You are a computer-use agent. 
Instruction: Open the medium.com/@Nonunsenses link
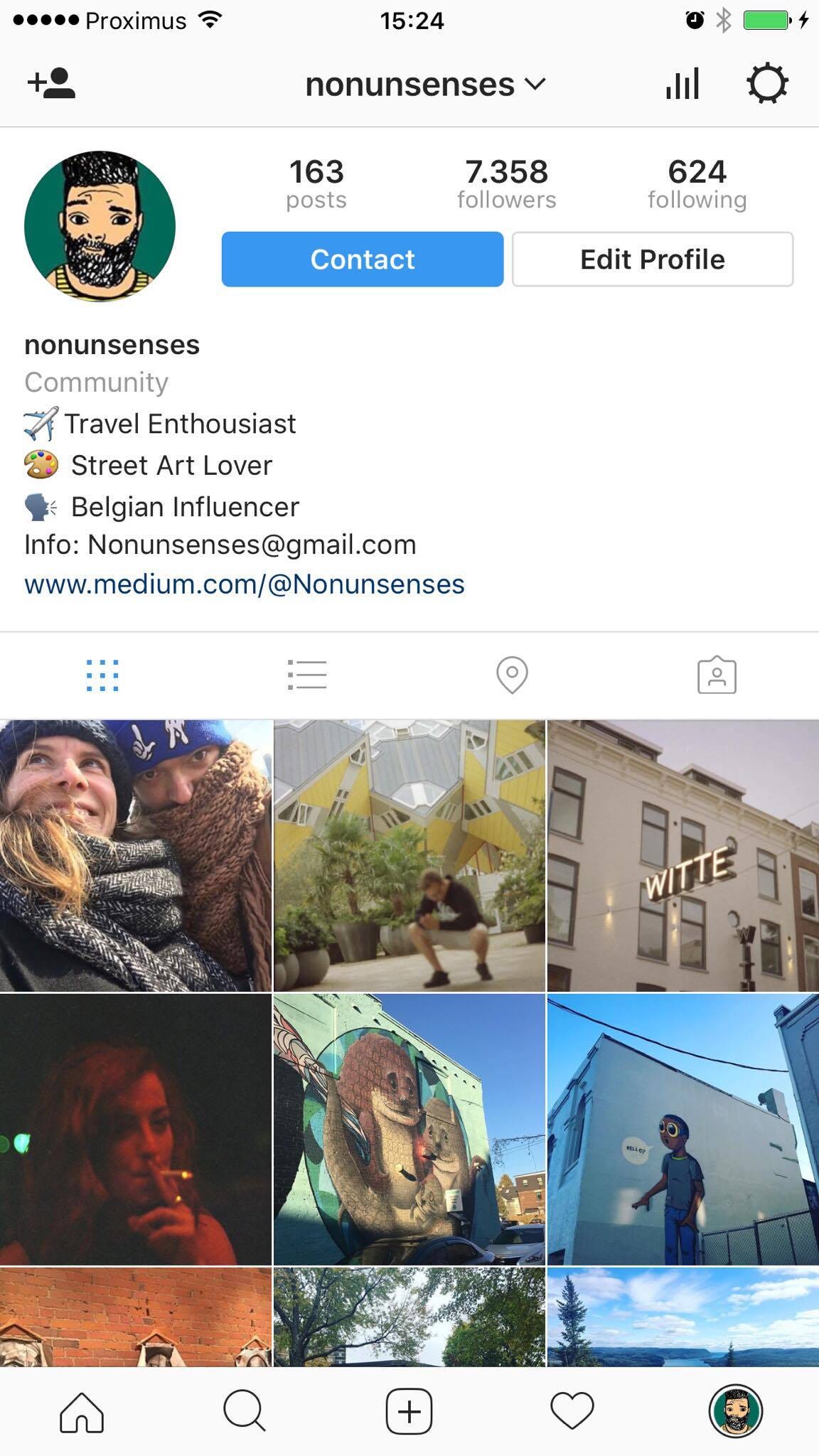click(245, 584)
